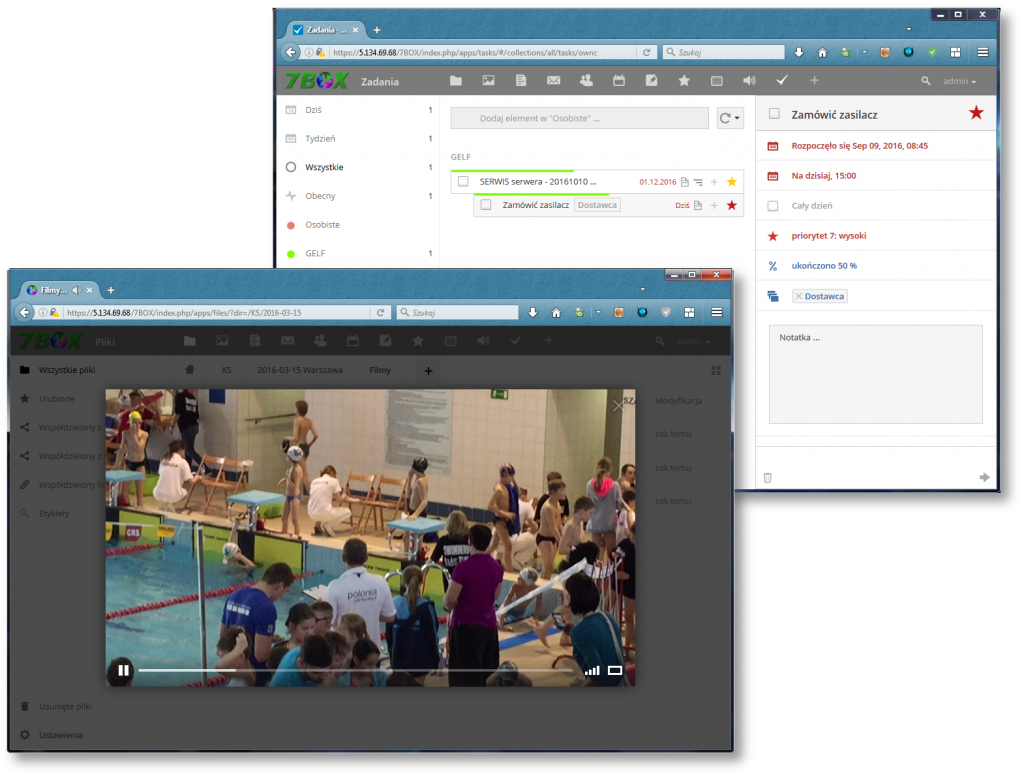Open the Contacts icon in Zadania toolbar
1024x776 pixels.
point(586,81)
